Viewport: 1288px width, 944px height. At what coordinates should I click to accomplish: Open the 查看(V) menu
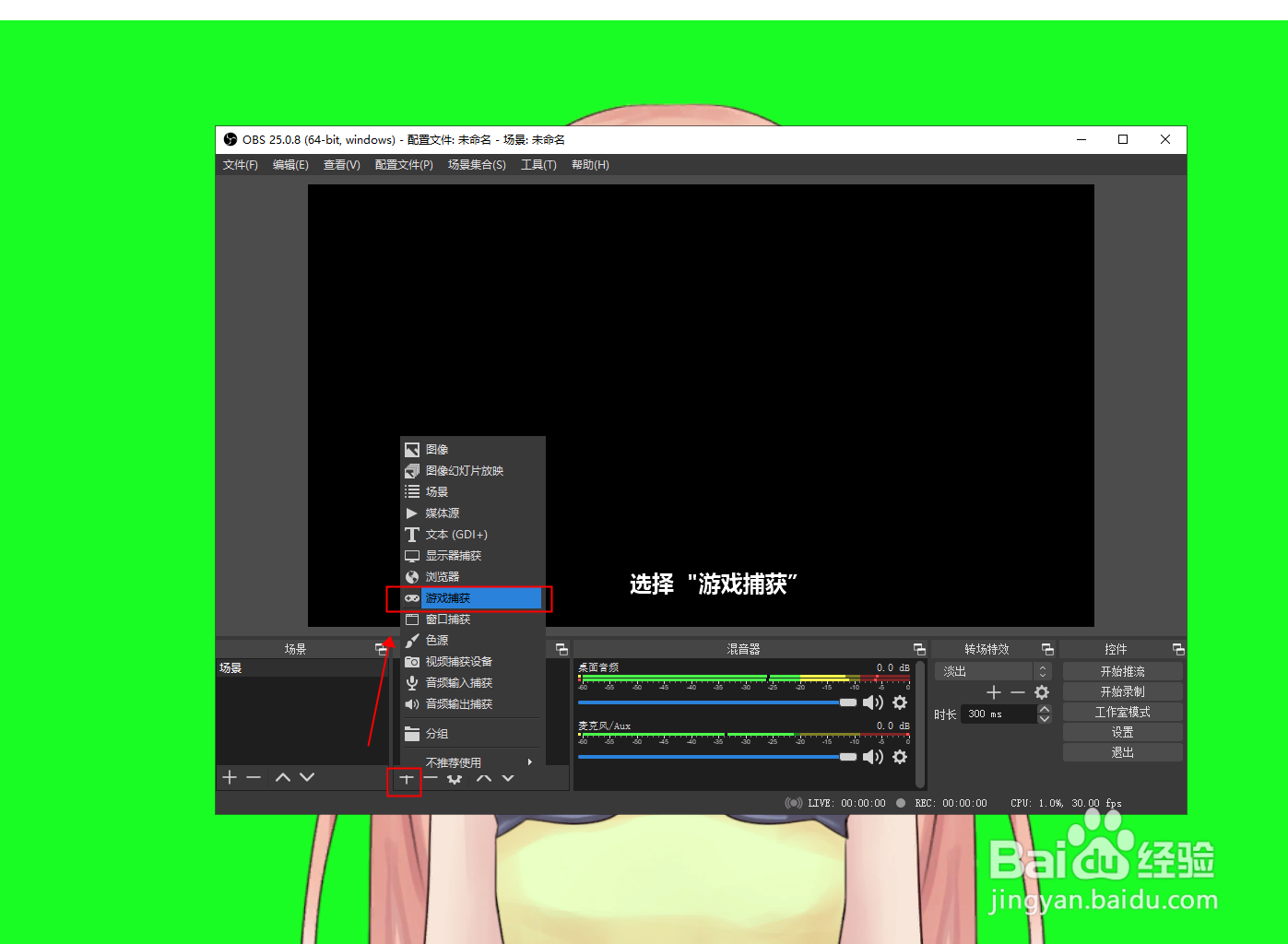point(342,165)
